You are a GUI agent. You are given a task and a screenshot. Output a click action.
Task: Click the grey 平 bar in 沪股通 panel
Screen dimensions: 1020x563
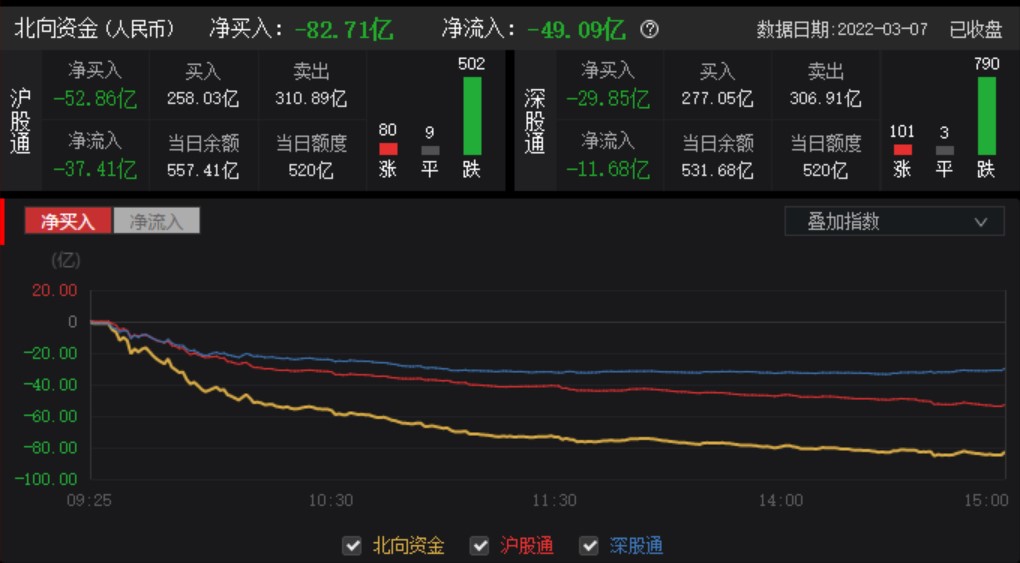click(x=430, y=150)
